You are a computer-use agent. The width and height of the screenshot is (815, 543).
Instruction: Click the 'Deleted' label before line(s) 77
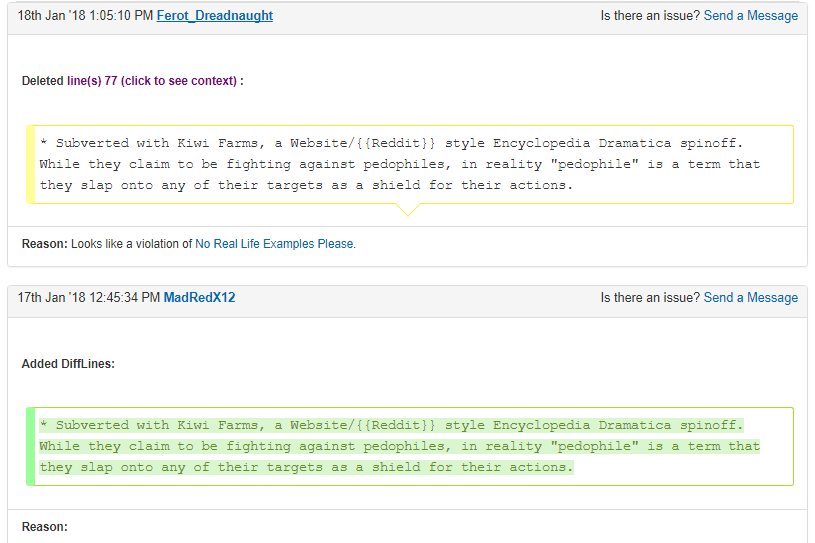[x=43, y=81]
